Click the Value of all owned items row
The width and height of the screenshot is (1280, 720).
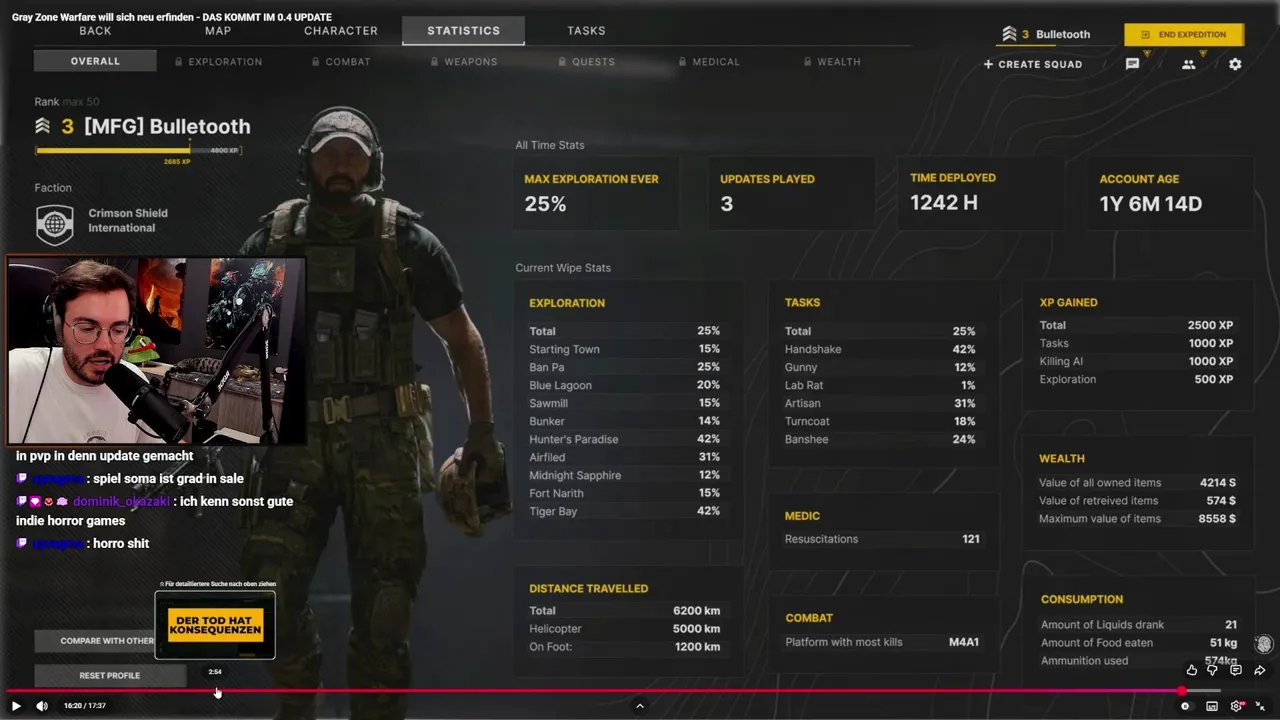[x=1137, y=482]
